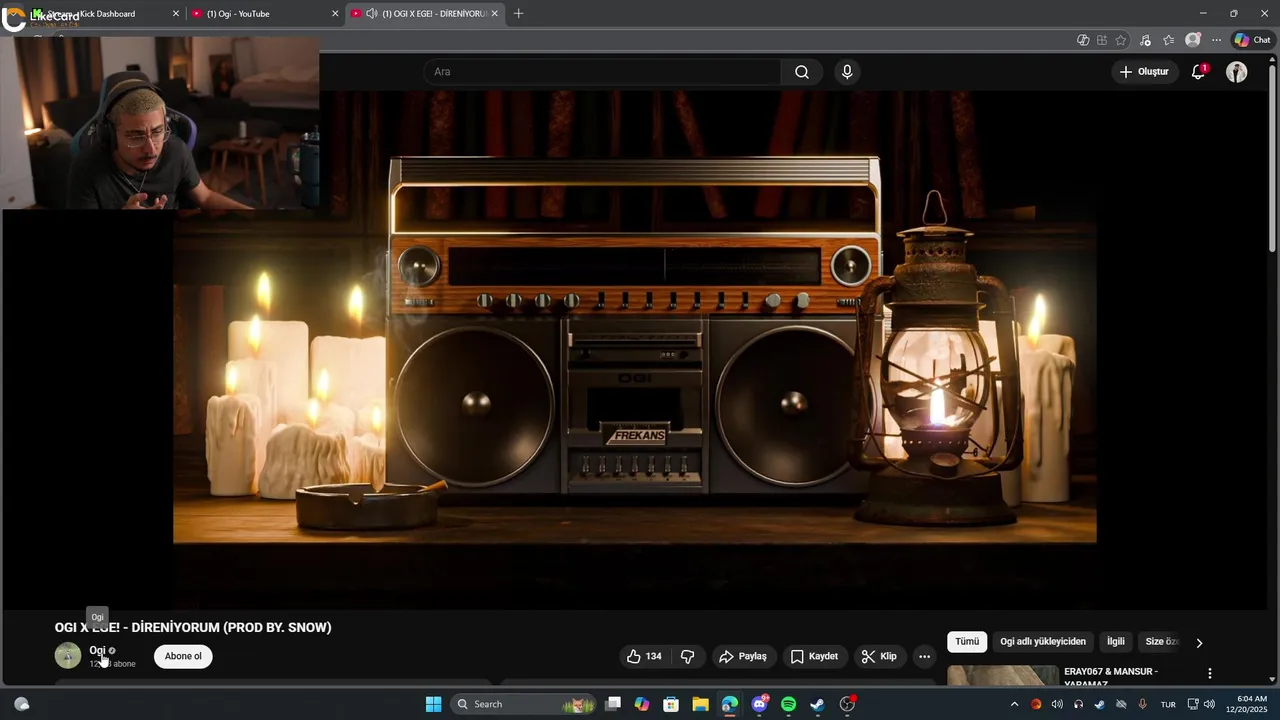Image resolution: width=1280 pixels, height=720 pixels.
Task: Open the Ogi channel avatar
Action: [67, 656]
